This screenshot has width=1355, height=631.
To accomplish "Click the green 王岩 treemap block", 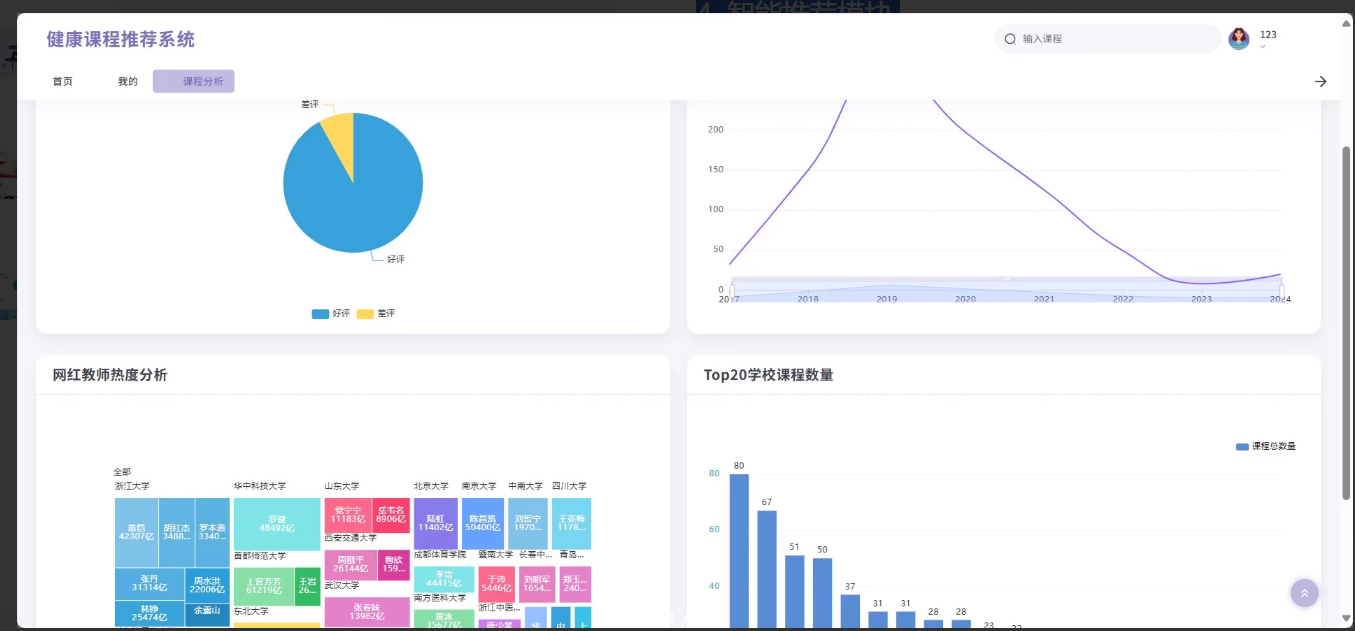I will tap(308, 586).
